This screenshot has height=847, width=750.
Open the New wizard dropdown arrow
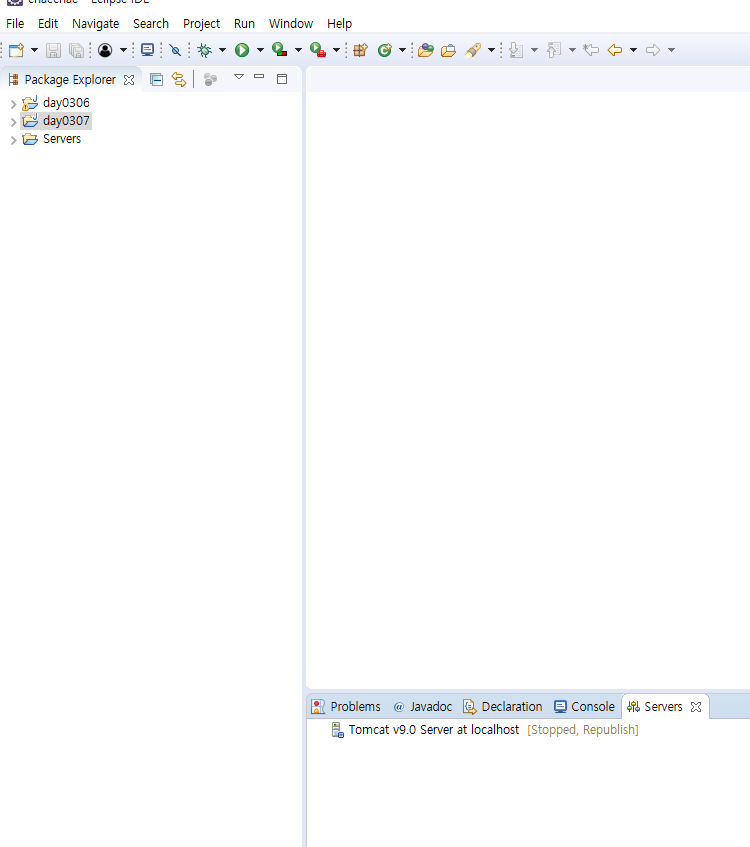(x=34, y=50)
